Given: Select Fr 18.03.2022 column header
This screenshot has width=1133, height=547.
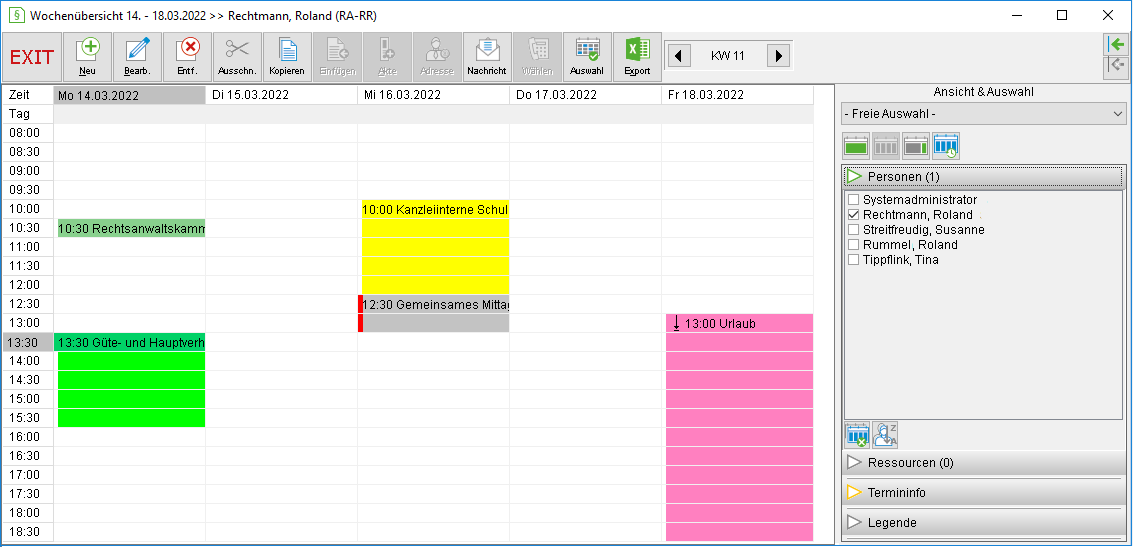Looking at the screenshot, I should (x=737, y=95).
